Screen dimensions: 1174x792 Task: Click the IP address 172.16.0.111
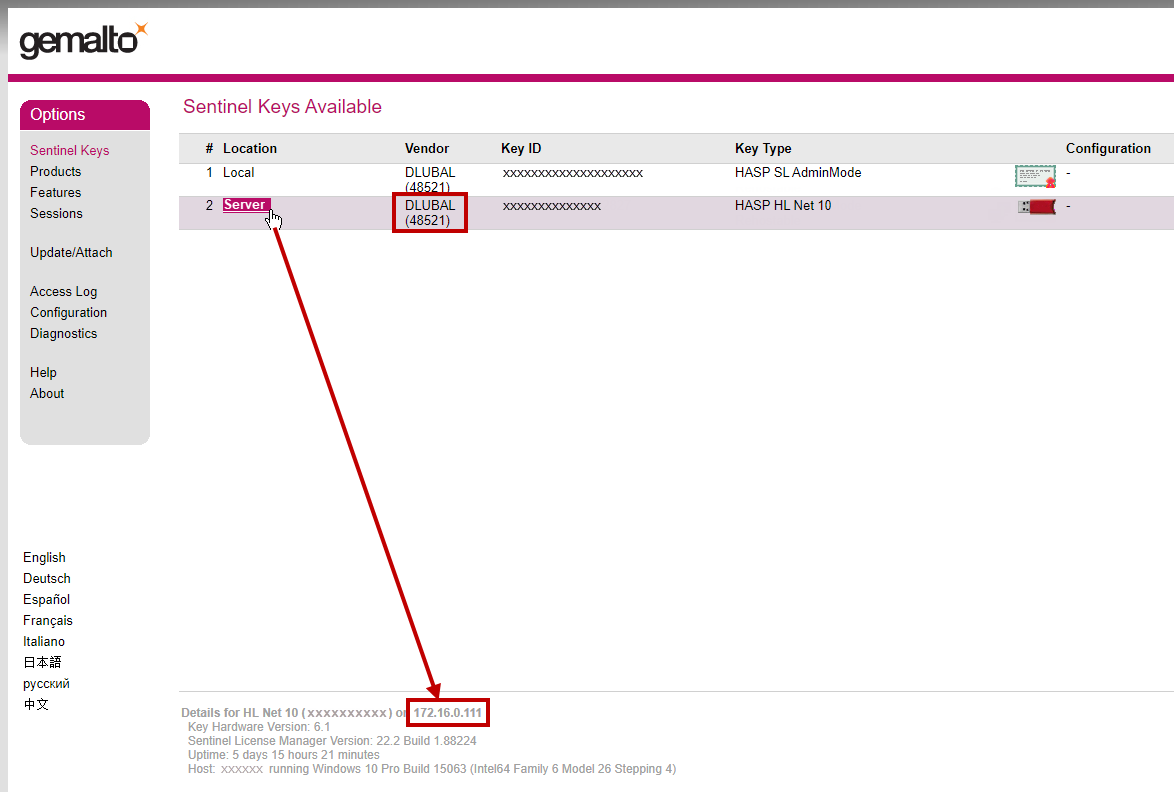coord(447,712)
